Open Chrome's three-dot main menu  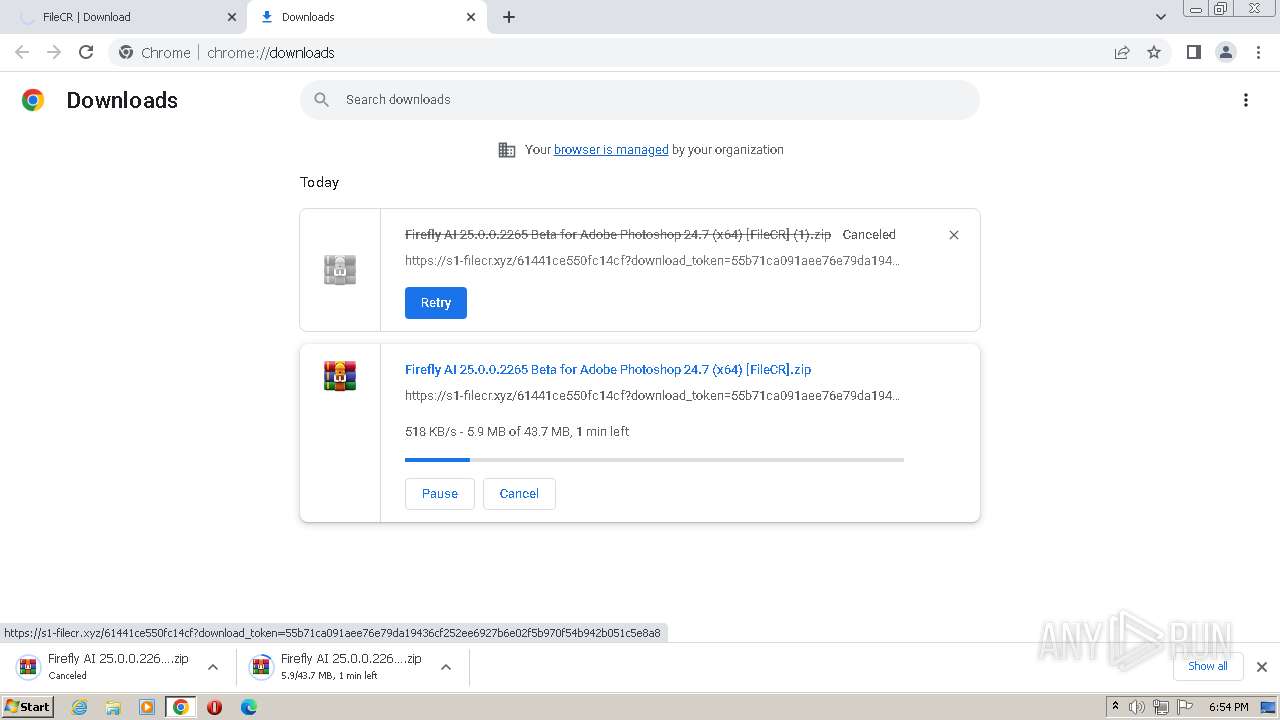(1258, 52)
